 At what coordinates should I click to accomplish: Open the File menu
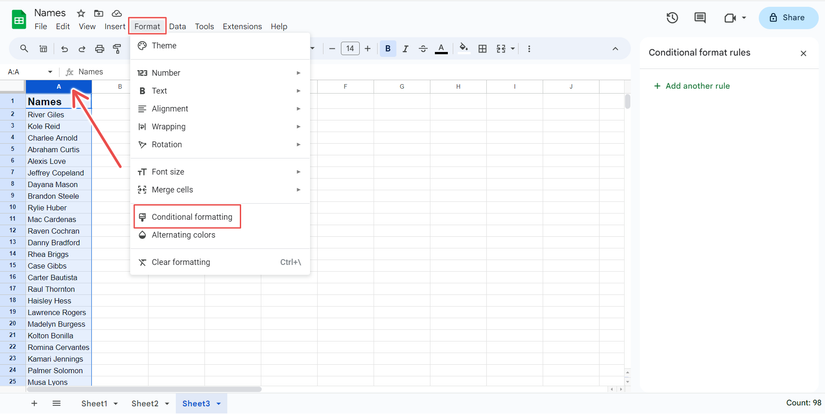pyautogui.click(x=41, y=26)
